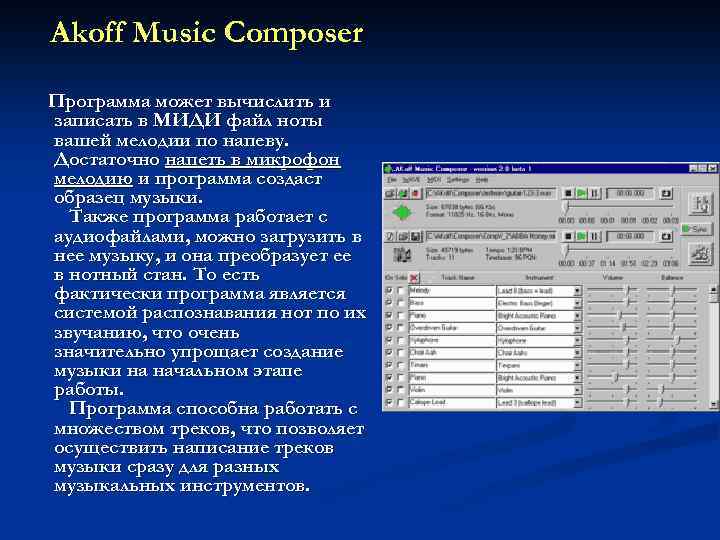The height and width of the screenshot is (540, 720).
Task: Open the Calliope Lead instrument dropdown
Action: click(x=578, y=402)
